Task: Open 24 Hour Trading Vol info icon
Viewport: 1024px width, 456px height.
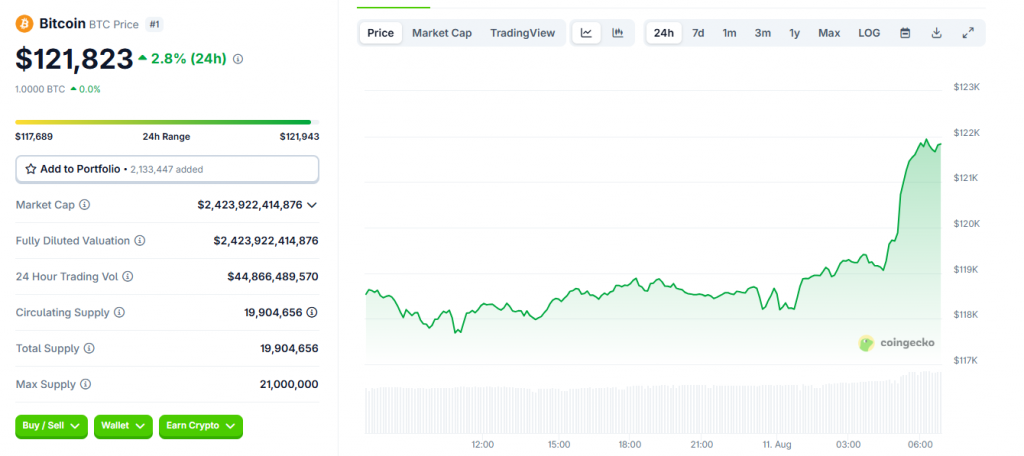Action: coord(127,276)
